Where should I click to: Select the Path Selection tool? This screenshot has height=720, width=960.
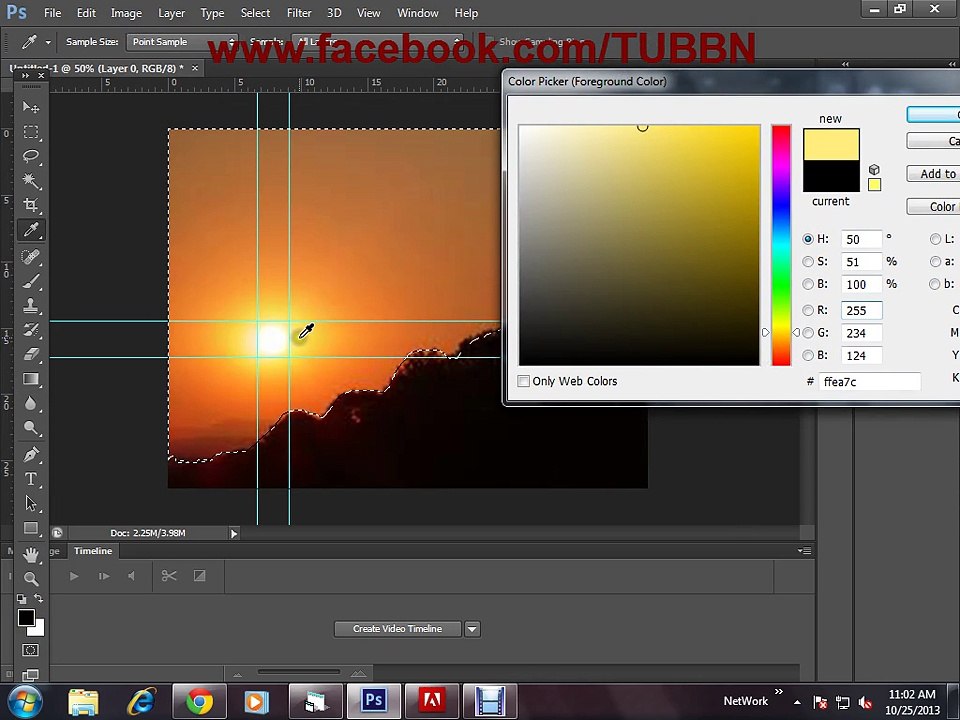[x=31, y=503]
